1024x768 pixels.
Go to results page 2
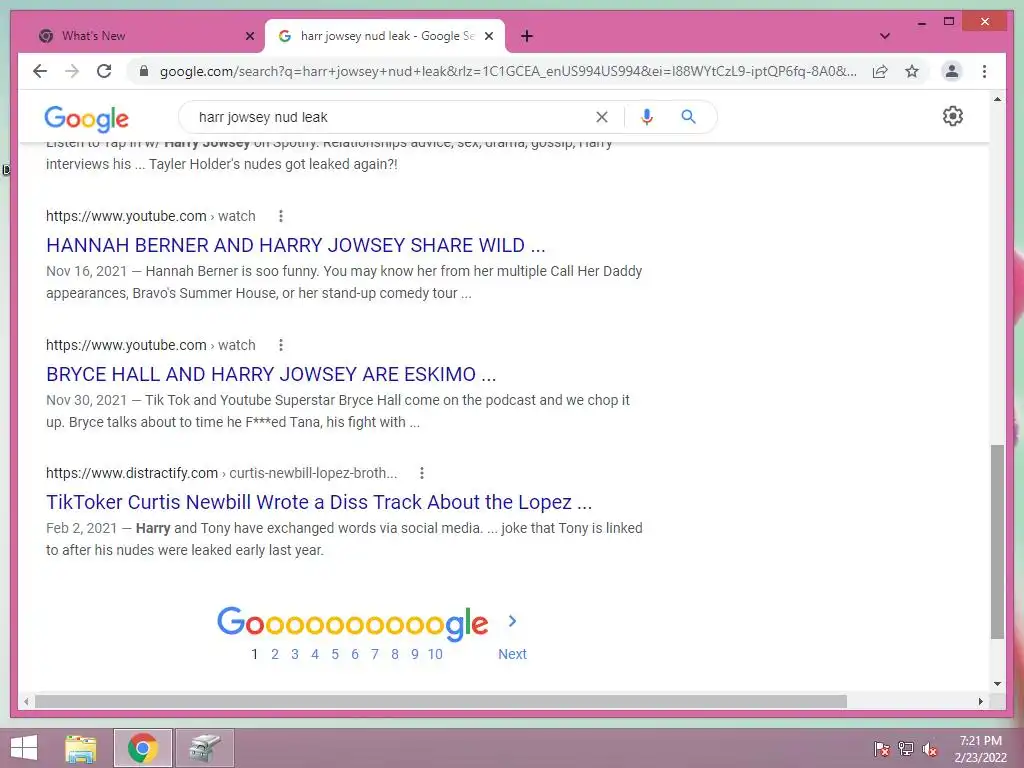pyautogui.click(x=275, y=654)
